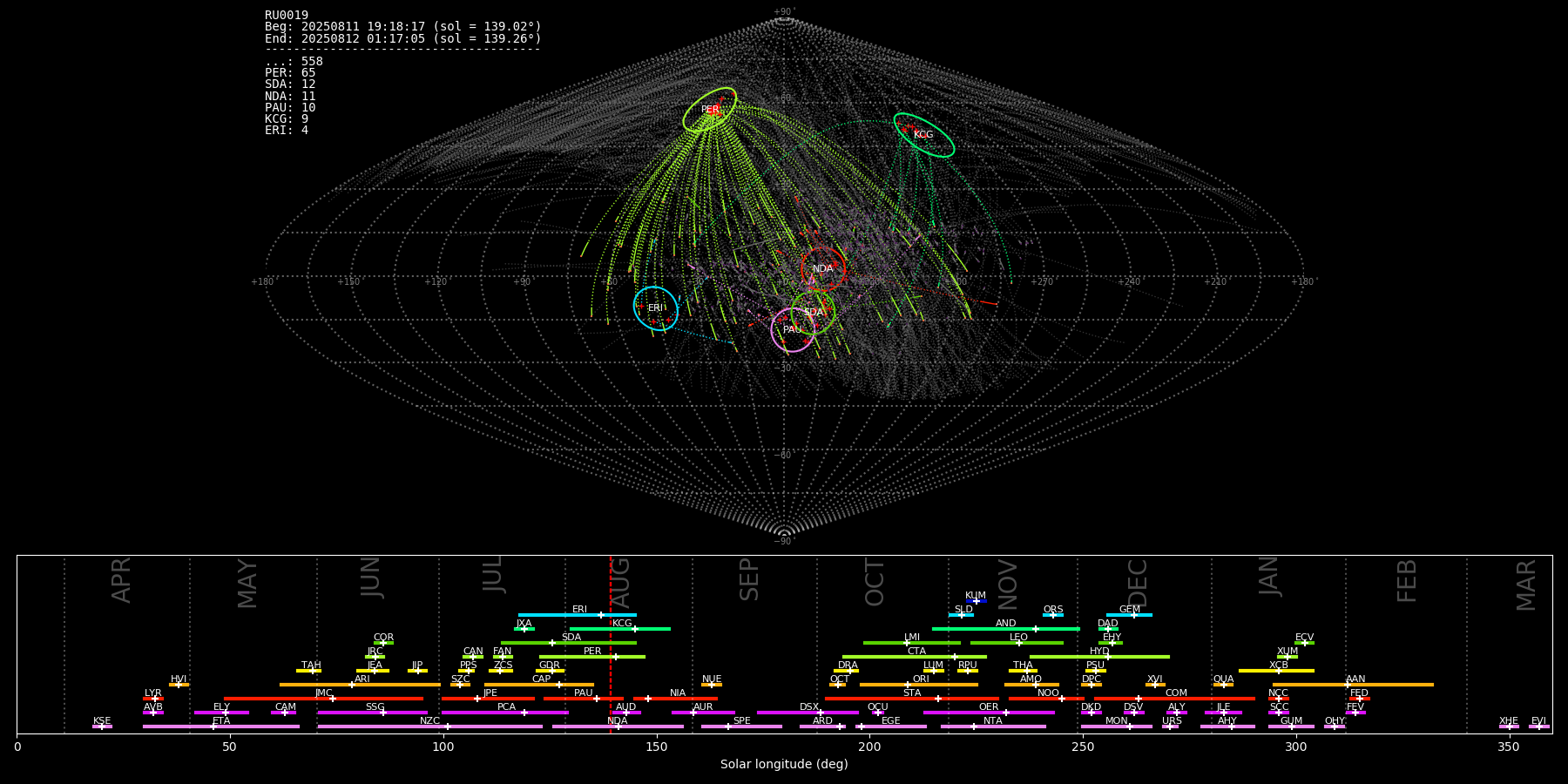Click the OER shower label in timeline
This screenshot has height=784, width=1568.
[989, 707]
